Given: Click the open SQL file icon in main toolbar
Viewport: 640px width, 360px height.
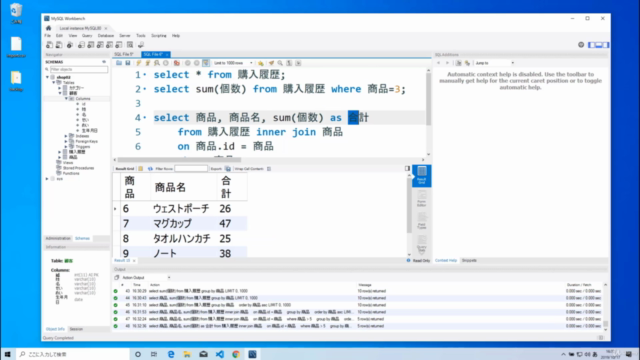Looking at the screenshot, I should 59,45.
